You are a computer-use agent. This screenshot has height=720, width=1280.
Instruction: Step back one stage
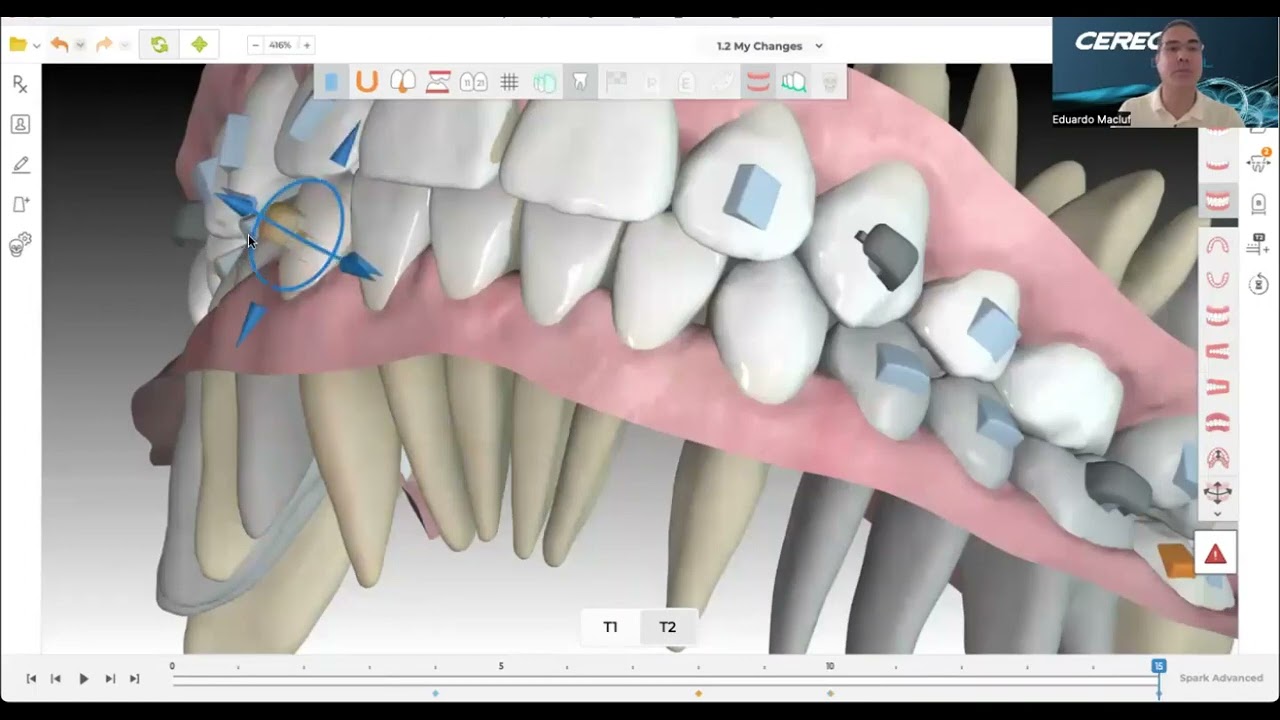point(56,678)
